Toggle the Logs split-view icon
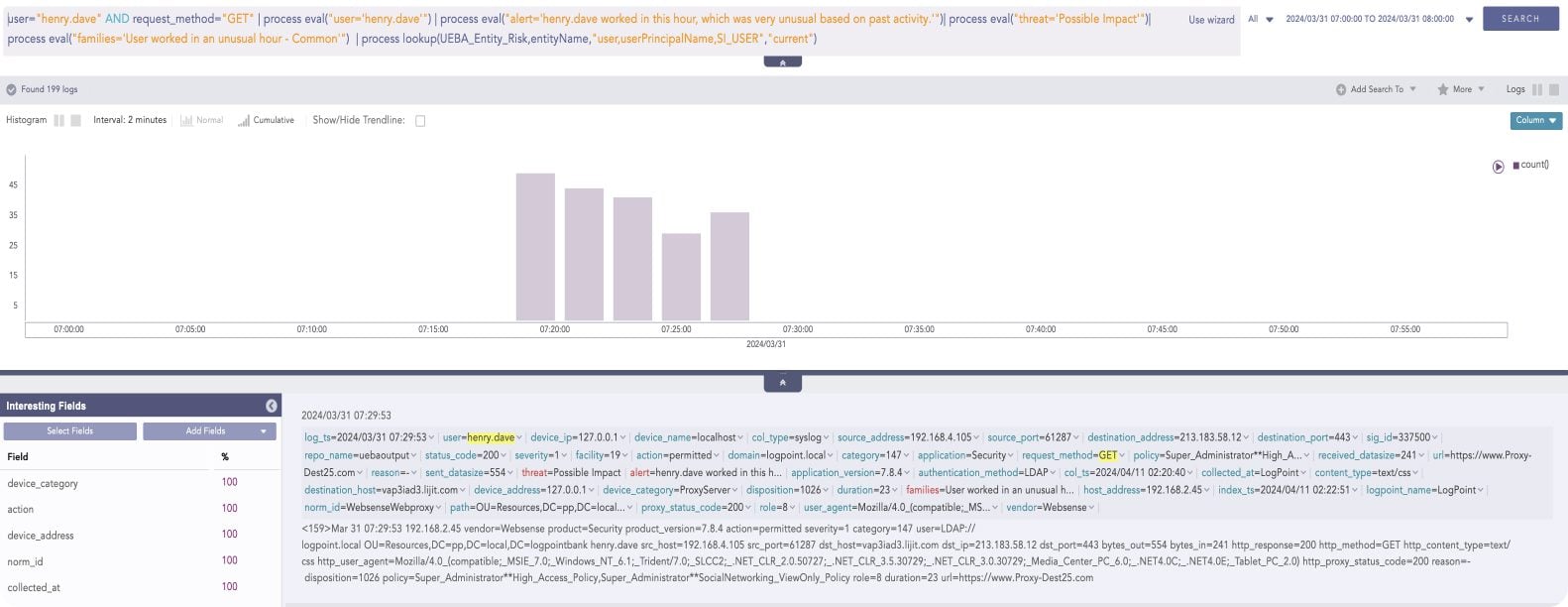Image resolution: width=1568 pixels, height=607 pixels. (x=1537, y=89)
